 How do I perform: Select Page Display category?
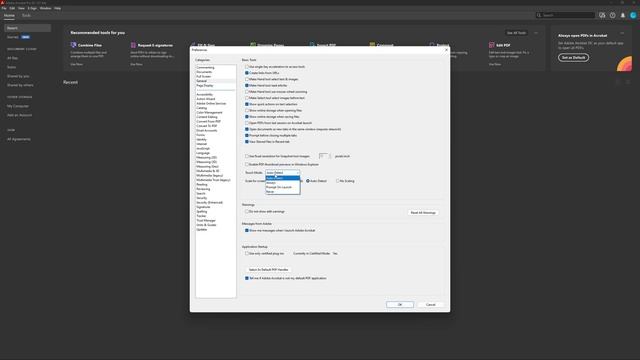[205, 85]
